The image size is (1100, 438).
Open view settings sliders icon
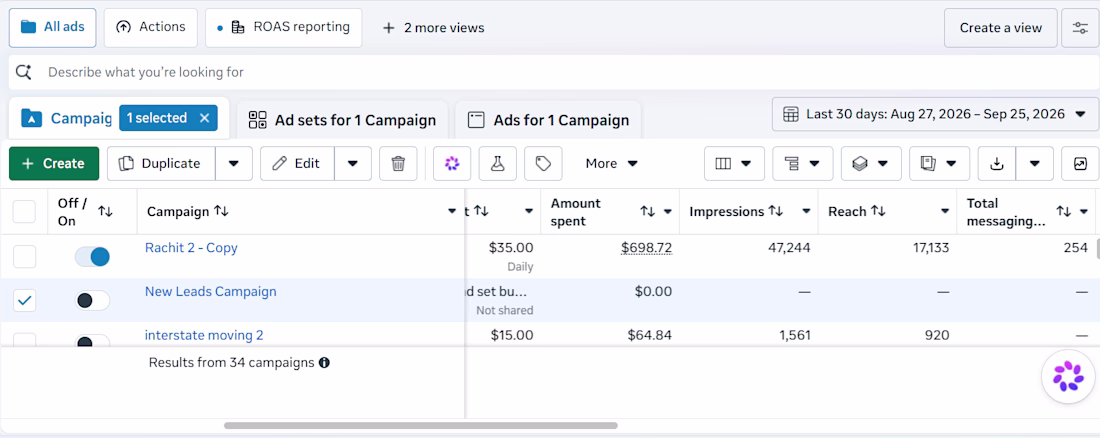point(1080,28)
